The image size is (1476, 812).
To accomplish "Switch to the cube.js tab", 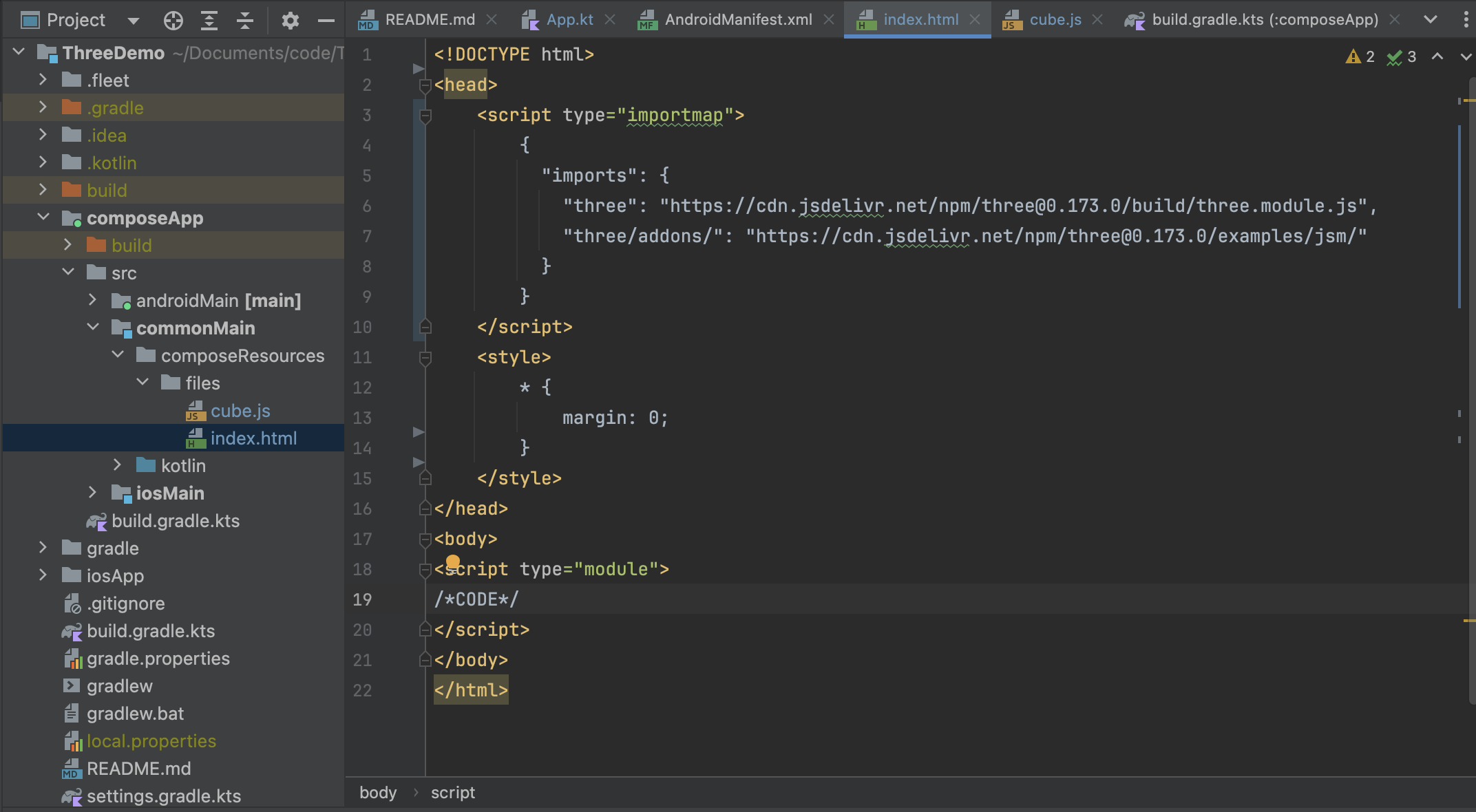I will [1055, 19].
